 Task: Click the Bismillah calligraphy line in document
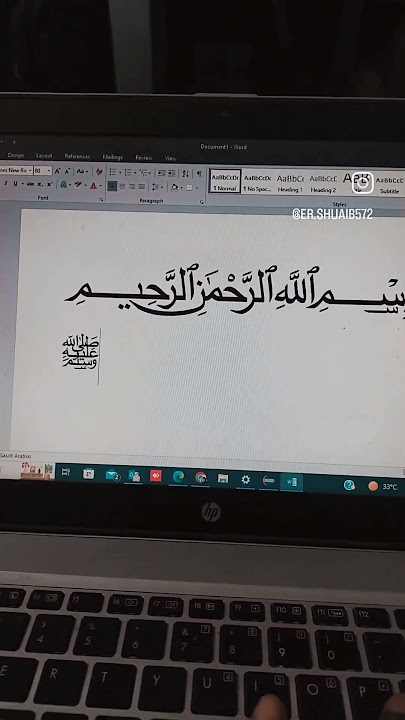tap(235, 290)
